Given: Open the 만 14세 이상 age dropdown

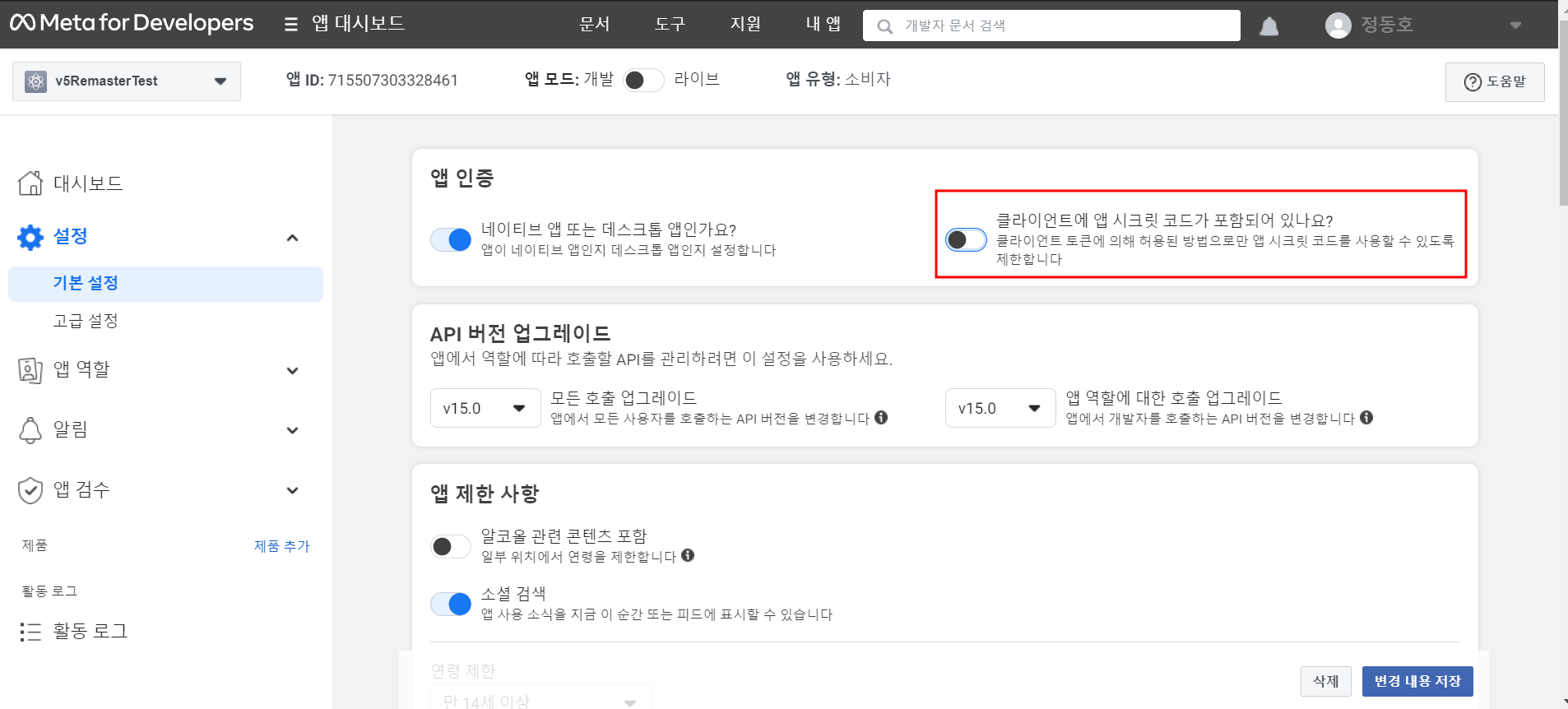Looking at the screenshot, I should coord(541,697).
